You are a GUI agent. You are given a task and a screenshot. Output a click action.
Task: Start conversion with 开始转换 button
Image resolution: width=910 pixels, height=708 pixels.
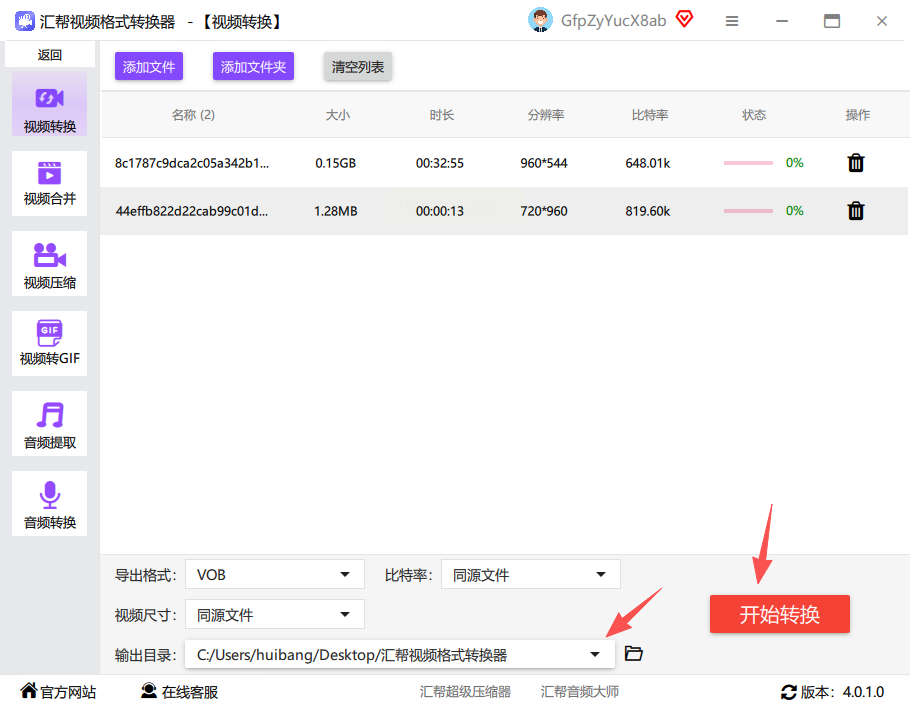pyautogui.click(x=779, y=614)
